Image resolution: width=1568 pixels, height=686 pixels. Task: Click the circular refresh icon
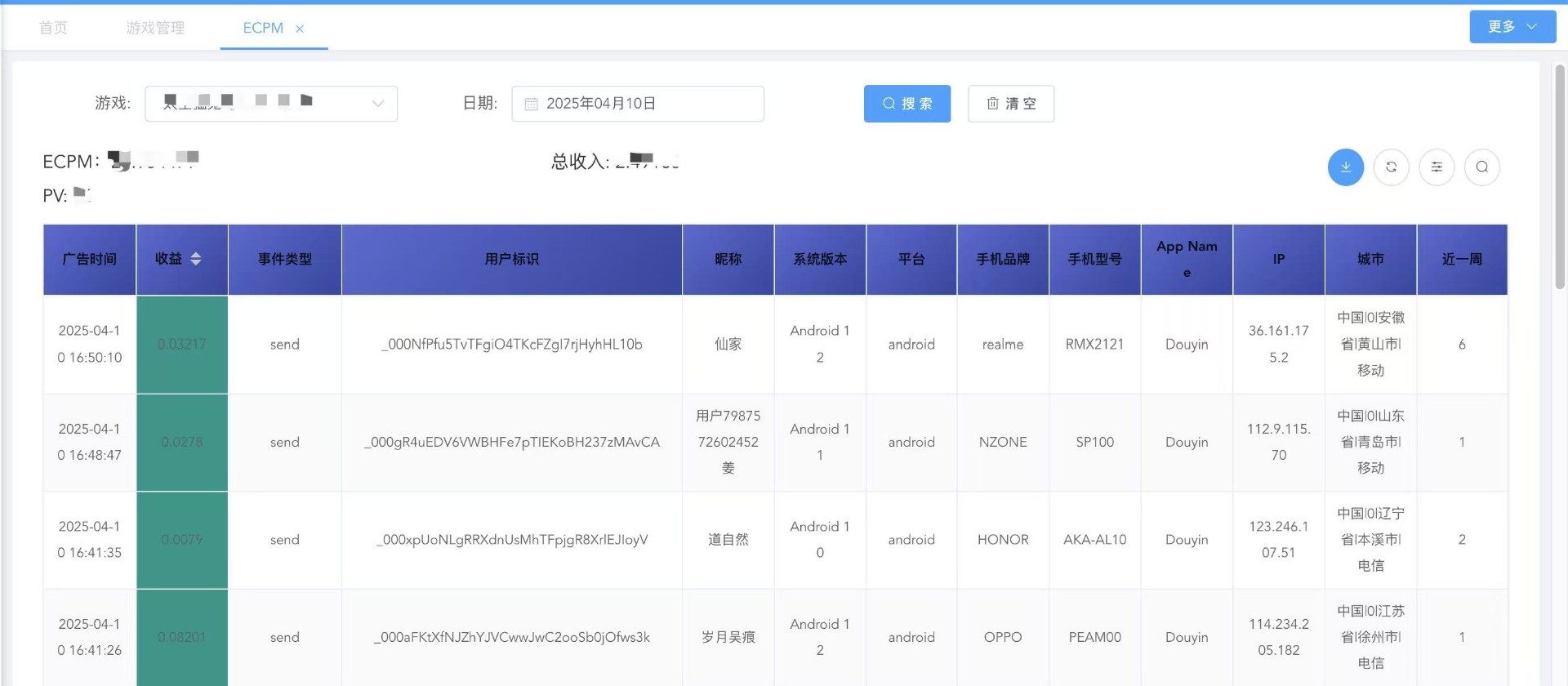(1391, 167)
